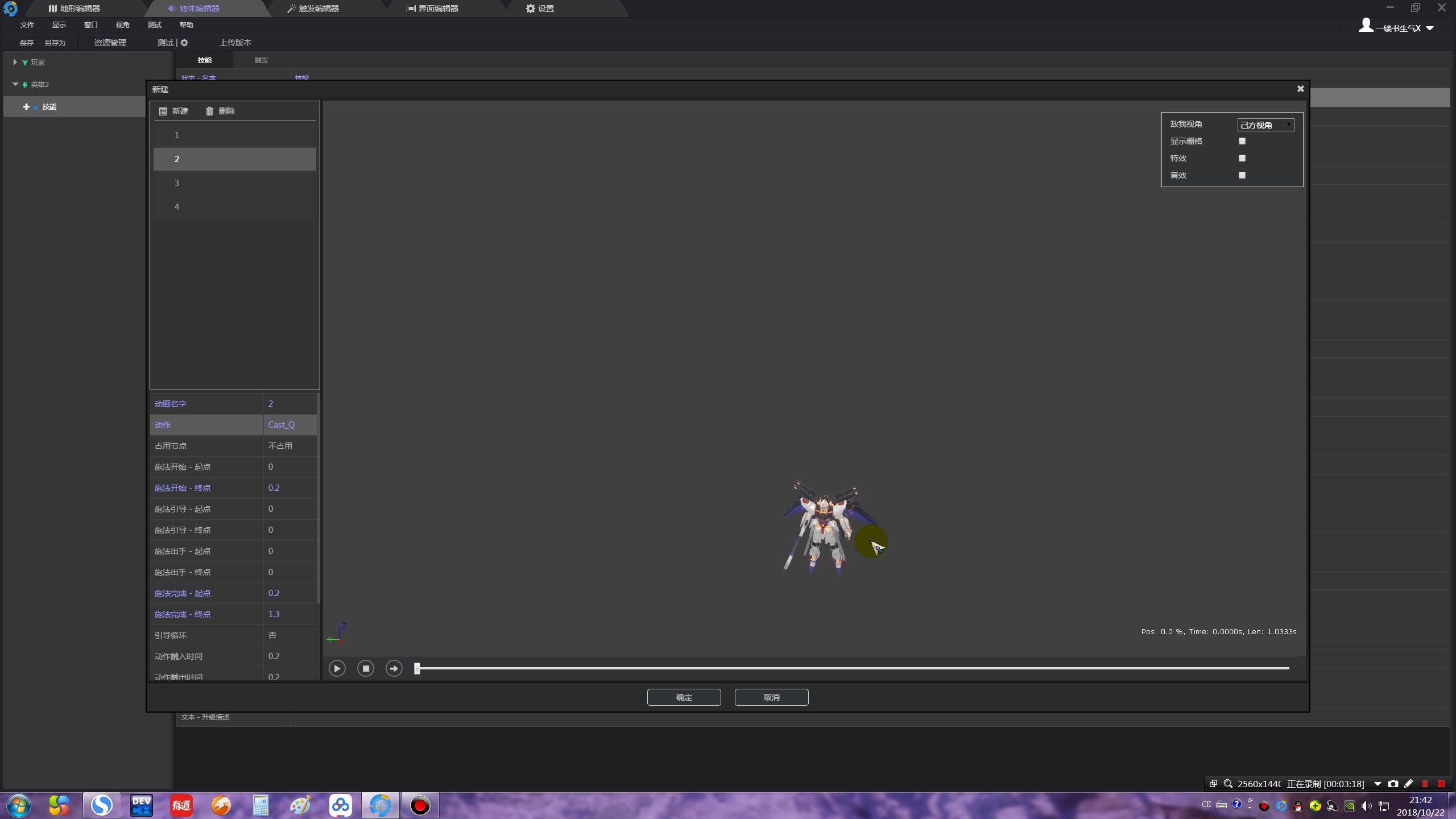Step the animation forward with arrow button
Screen dimensions: 1456x819
coord(394,668)
